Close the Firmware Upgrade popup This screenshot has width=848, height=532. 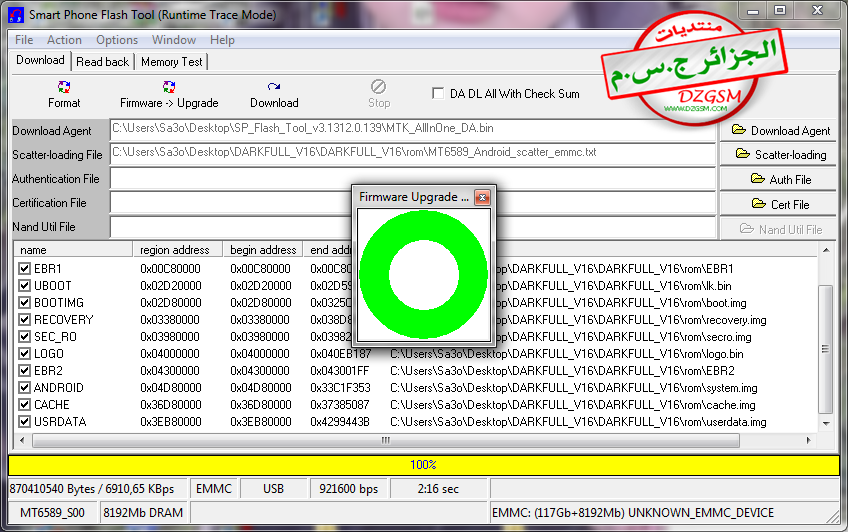(482, 197)
